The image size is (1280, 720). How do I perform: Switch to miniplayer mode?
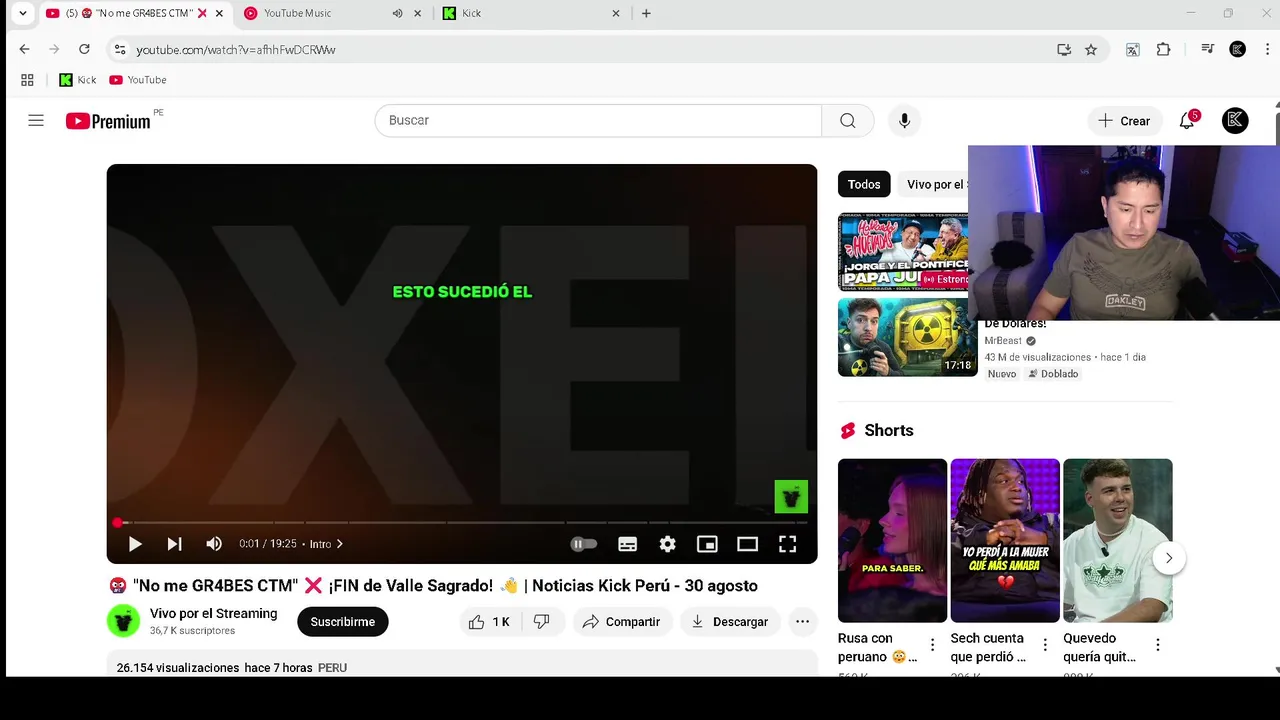pyautogui.click(x=708, y=544)
